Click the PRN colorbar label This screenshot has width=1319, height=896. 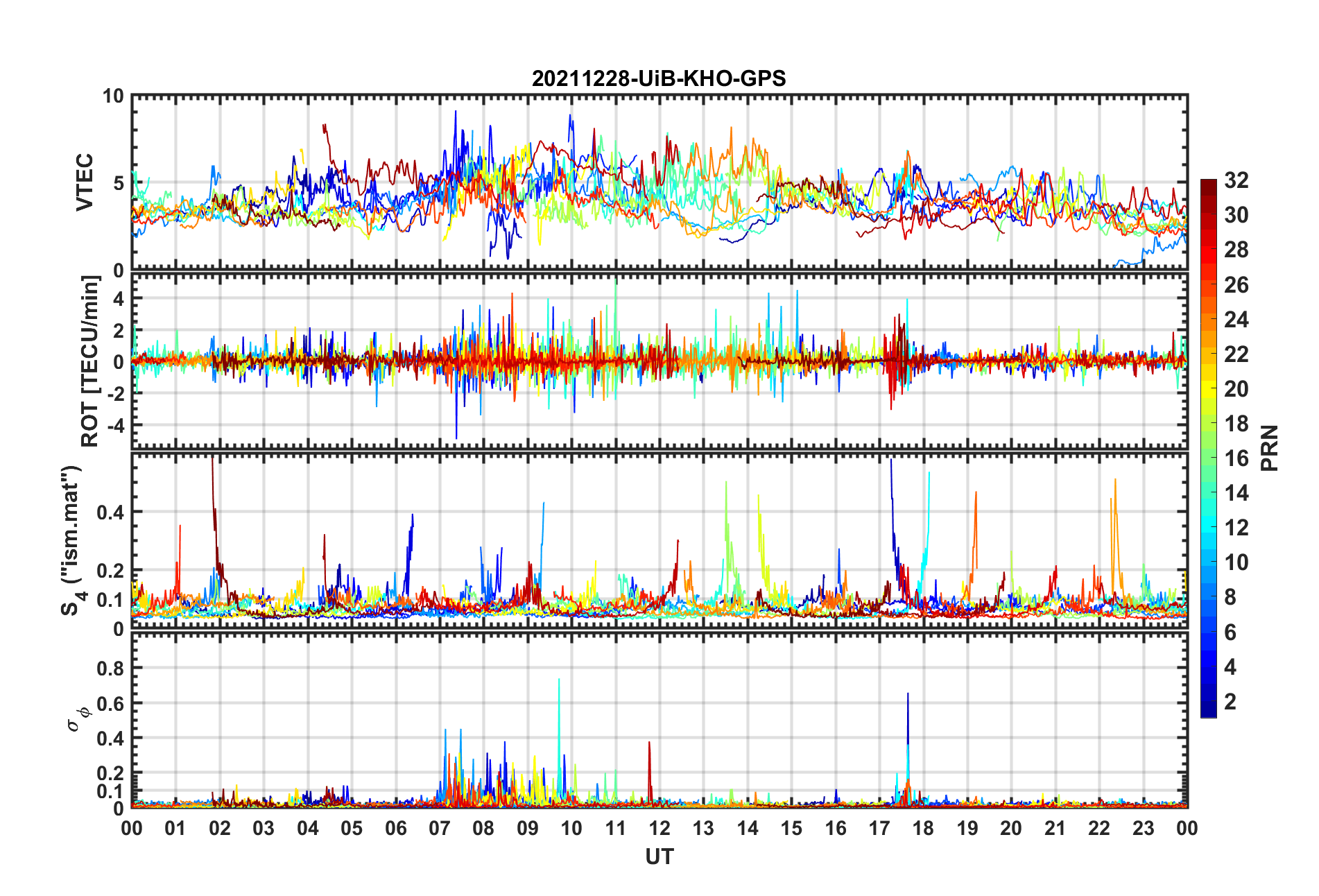pos(1270,448)
